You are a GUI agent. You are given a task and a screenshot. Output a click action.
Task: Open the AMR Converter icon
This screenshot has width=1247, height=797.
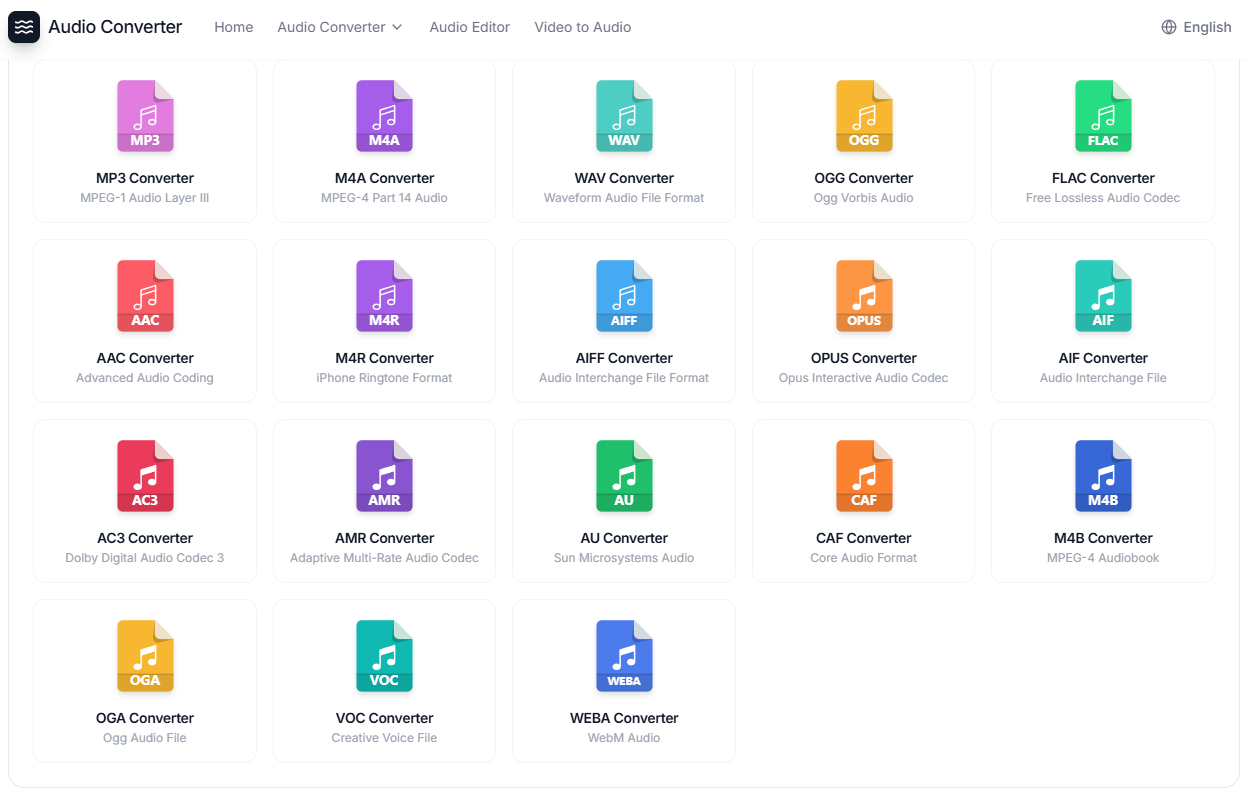click(384, 476)
